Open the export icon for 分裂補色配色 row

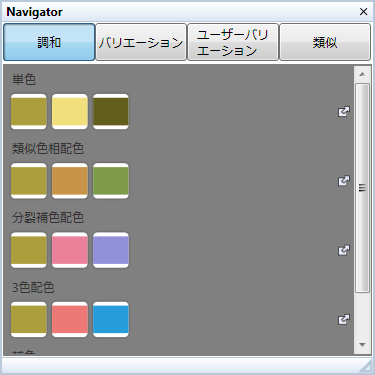(x=344, y=250)
